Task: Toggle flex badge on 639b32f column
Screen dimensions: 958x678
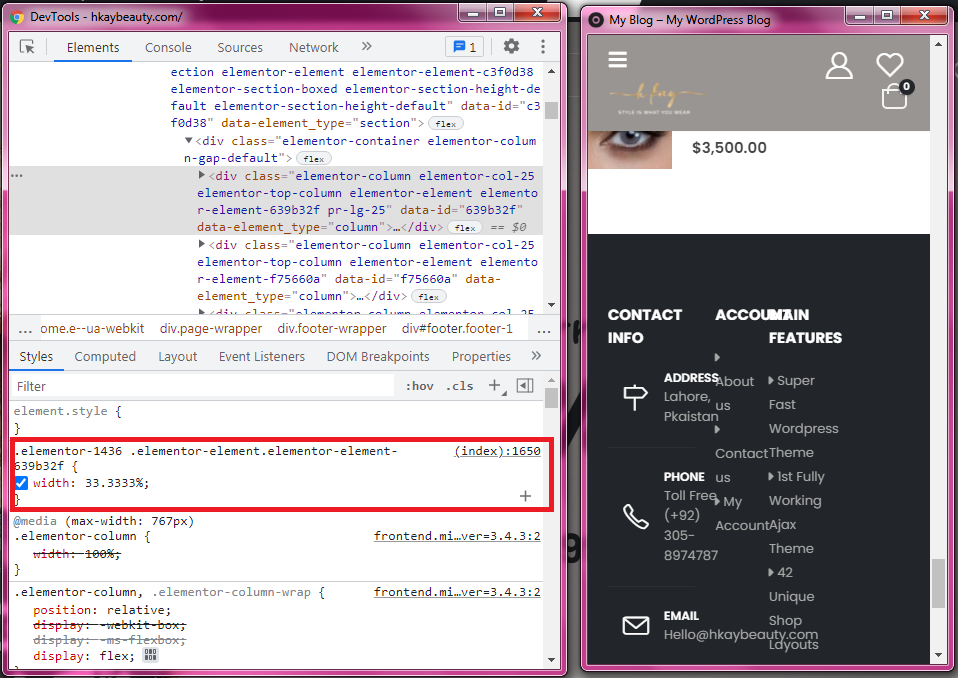Action: (x=465, y=228)
